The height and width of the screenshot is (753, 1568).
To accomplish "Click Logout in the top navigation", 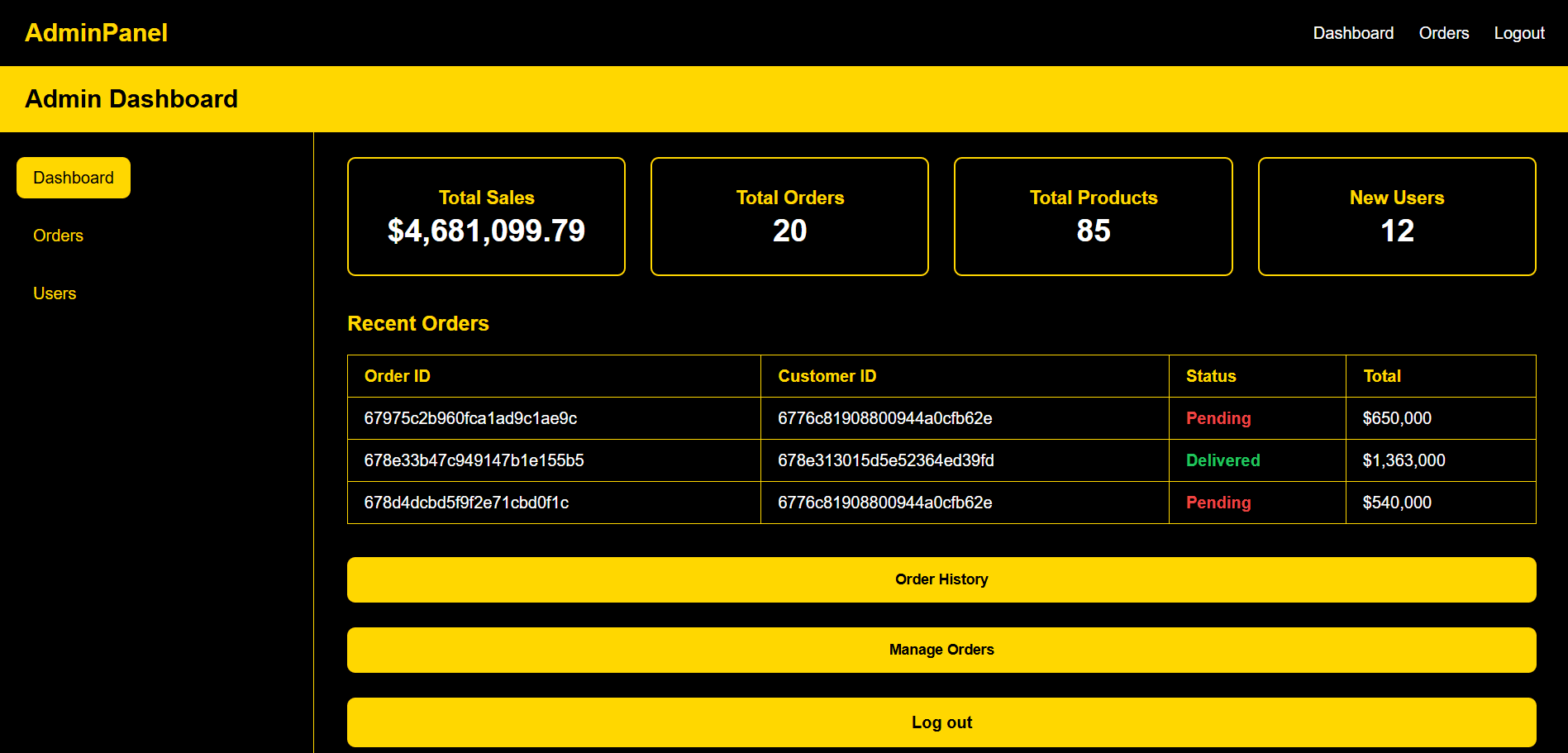I will pyautogui.click(x=1519, y=33).
